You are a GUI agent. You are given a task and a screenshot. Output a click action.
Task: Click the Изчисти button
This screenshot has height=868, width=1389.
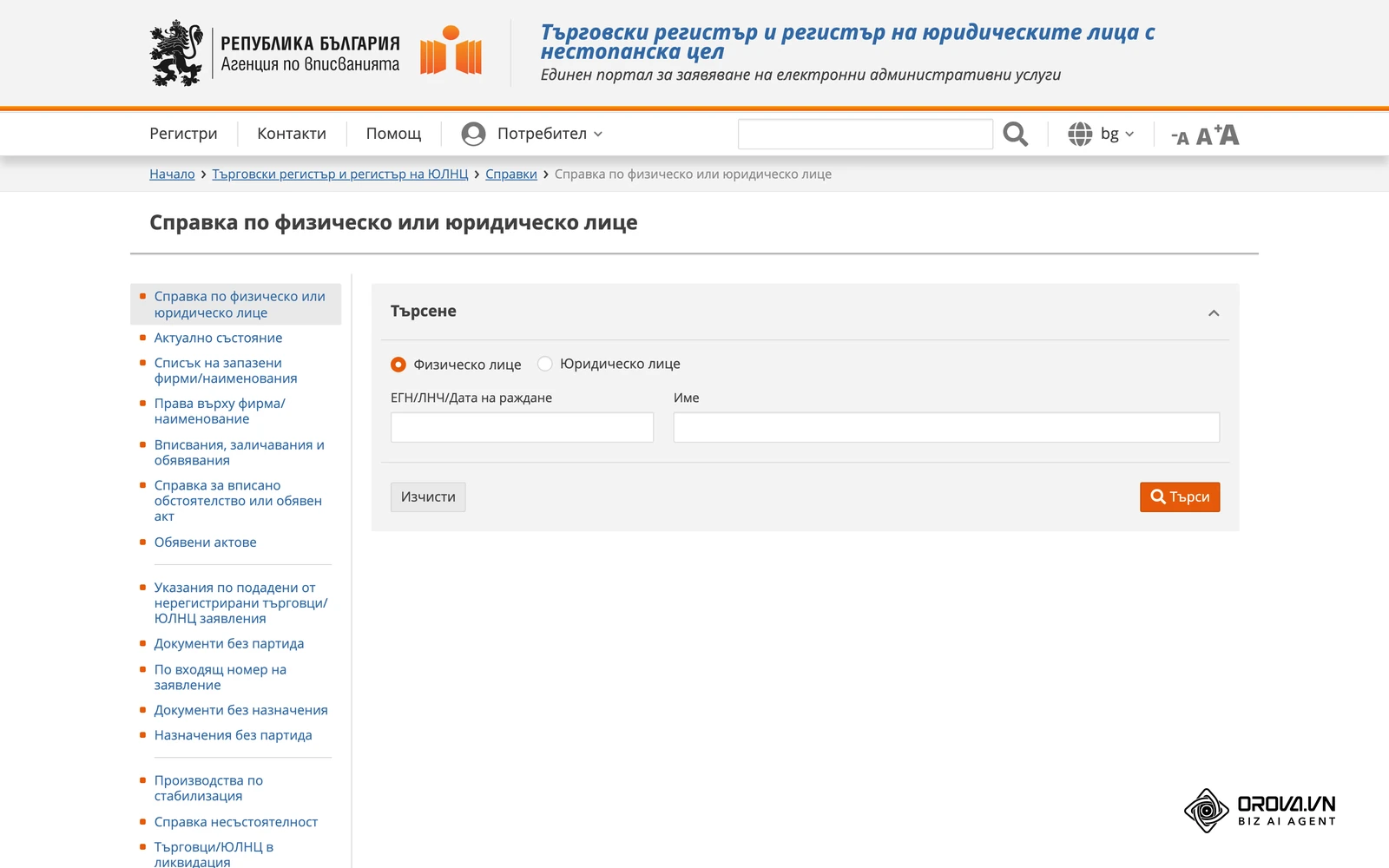click(428, 496)
